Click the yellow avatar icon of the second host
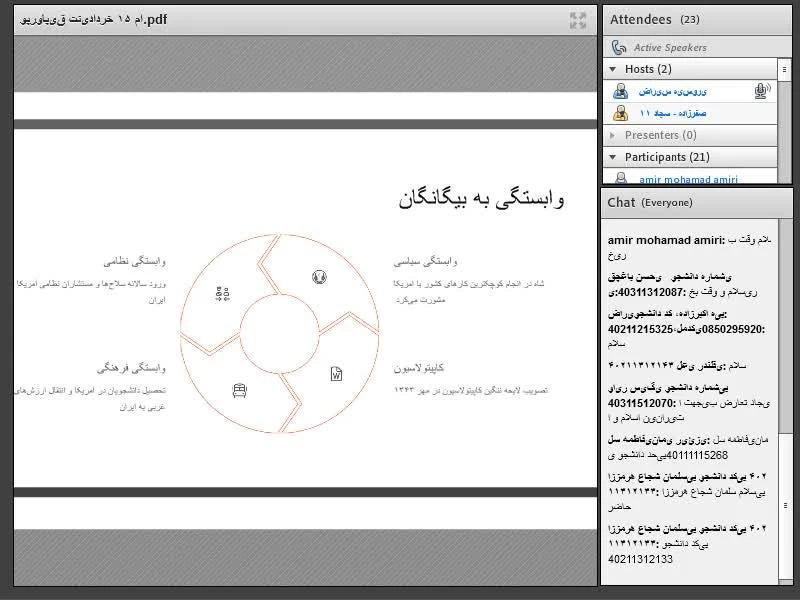This screenshot has width=800, height=600. pyautogui.click(x=620, y=113)
